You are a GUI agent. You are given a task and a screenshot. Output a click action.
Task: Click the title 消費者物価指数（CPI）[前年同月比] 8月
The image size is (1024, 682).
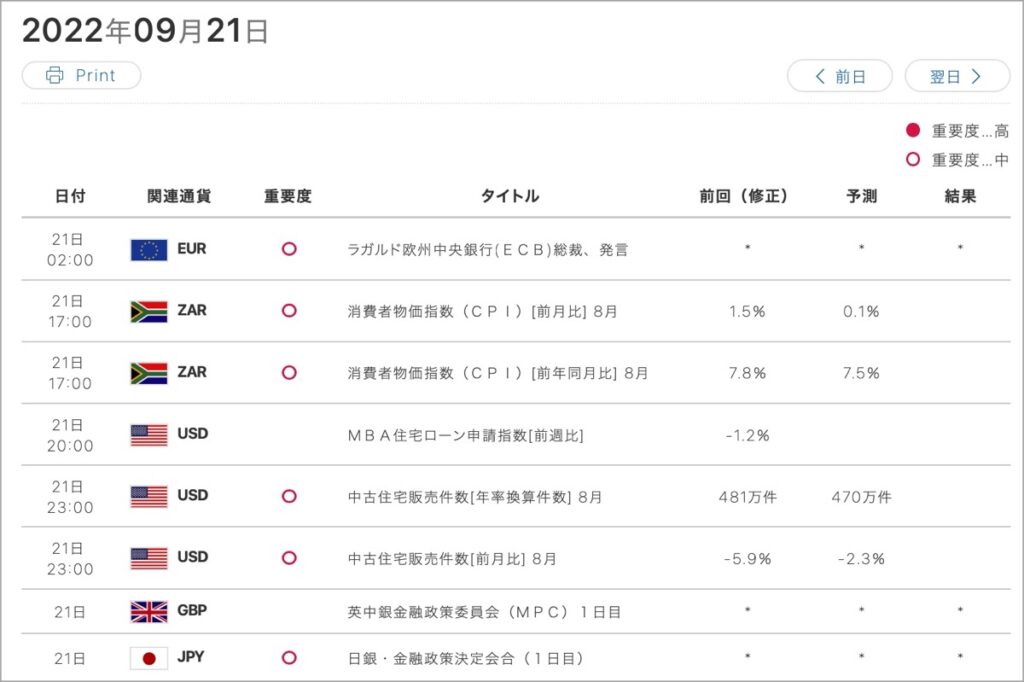(x=498, y=373)
